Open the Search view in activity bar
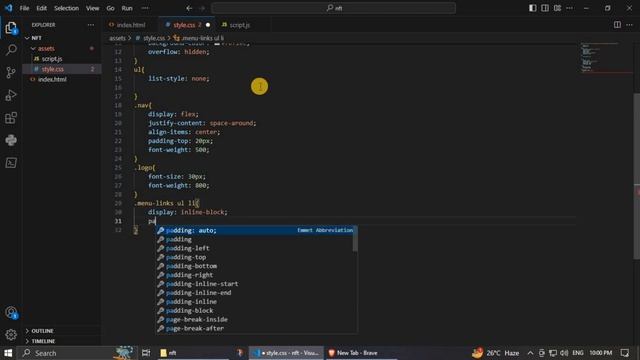 [x=11, y=50]
